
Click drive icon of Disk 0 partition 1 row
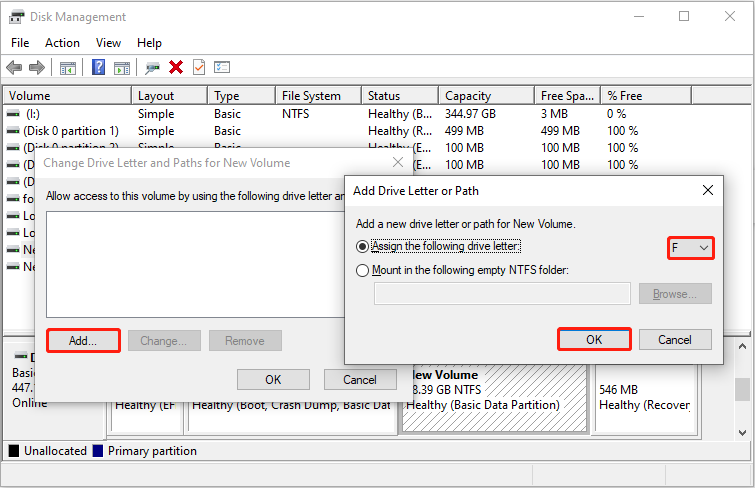click(13, 131)
